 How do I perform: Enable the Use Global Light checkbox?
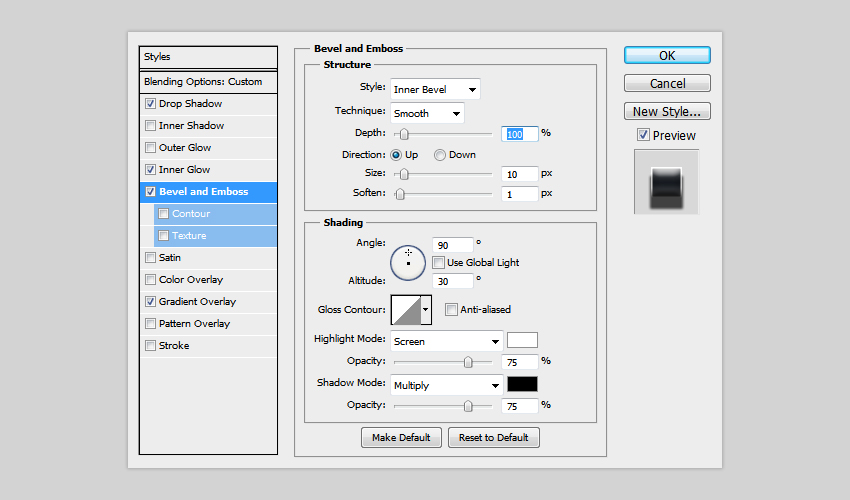point(439,263)
